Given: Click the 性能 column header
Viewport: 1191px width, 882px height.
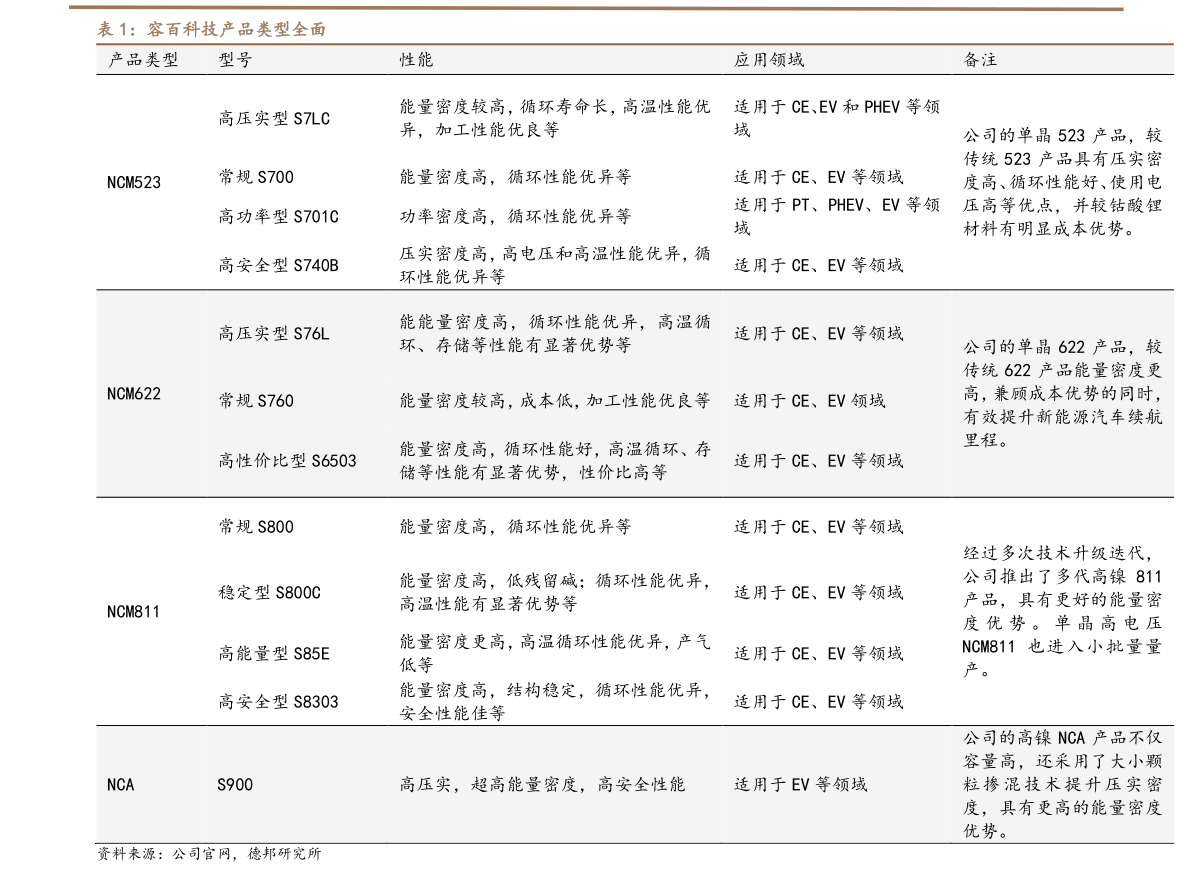Looking at the screenshot, I should click(416, 60).
